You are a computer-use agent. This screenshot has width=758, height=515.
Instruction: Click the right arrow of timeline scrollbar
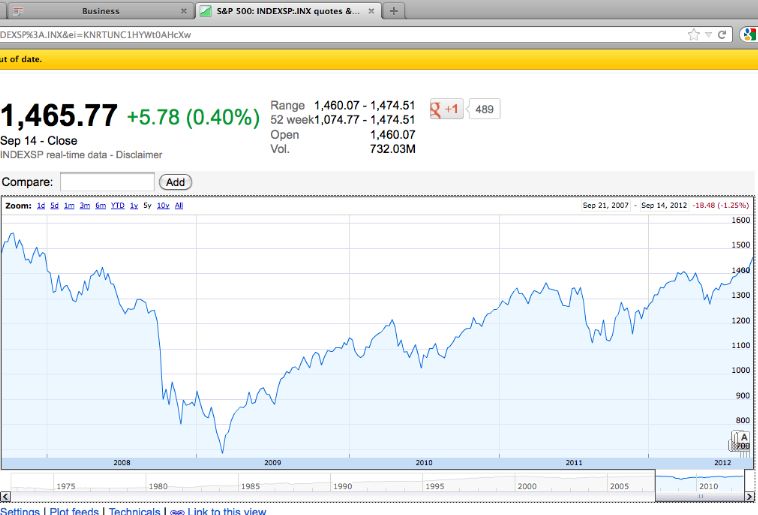point(750,497)
